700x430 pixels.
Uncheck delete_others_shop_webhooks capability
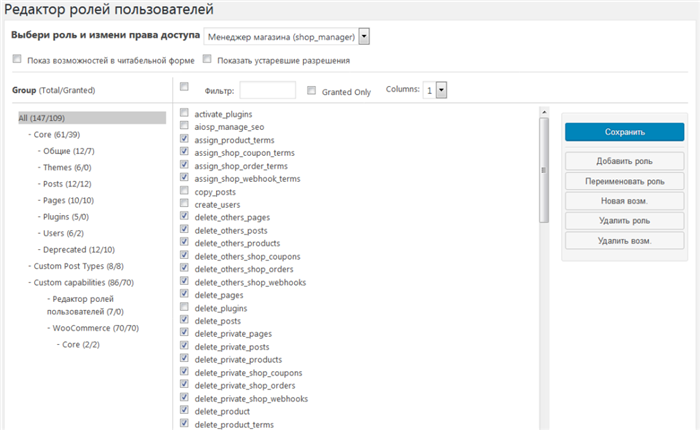point(184,281)
